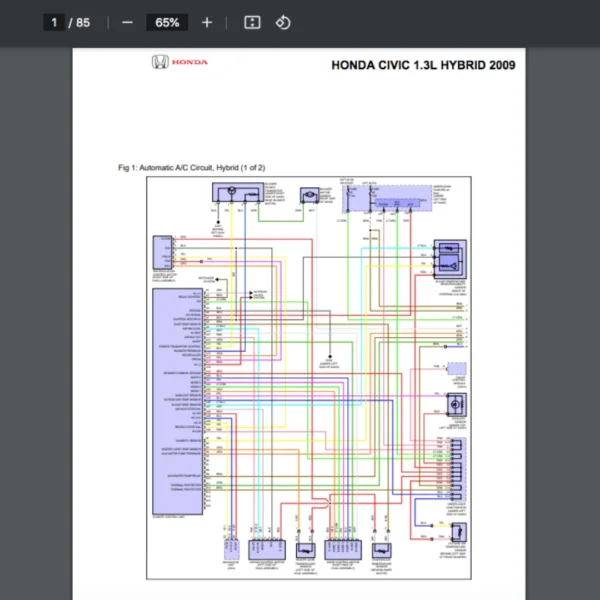
Task: Select the current page number field
Action: (55, 22)
